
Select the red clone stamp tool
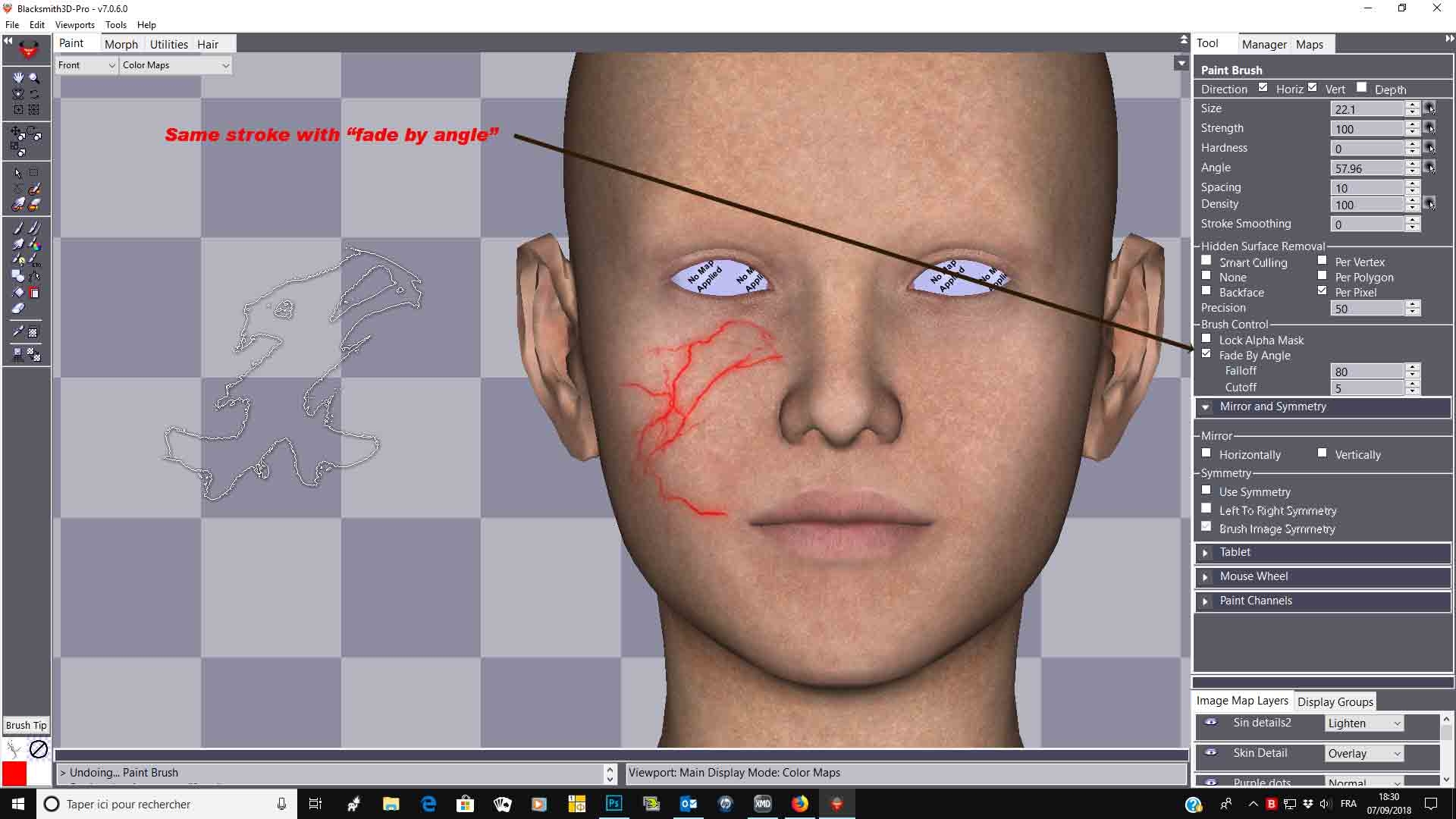click(34, 293)
